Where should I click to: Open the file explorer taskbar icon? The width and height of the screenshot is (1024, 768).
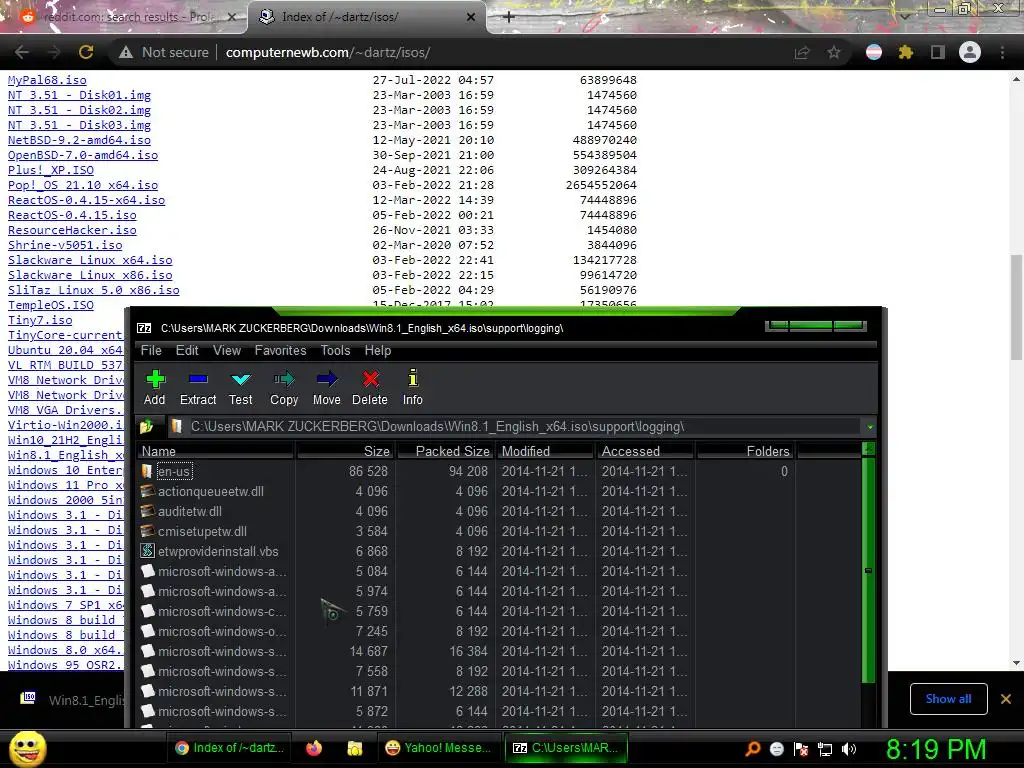(x=355, y=748)
